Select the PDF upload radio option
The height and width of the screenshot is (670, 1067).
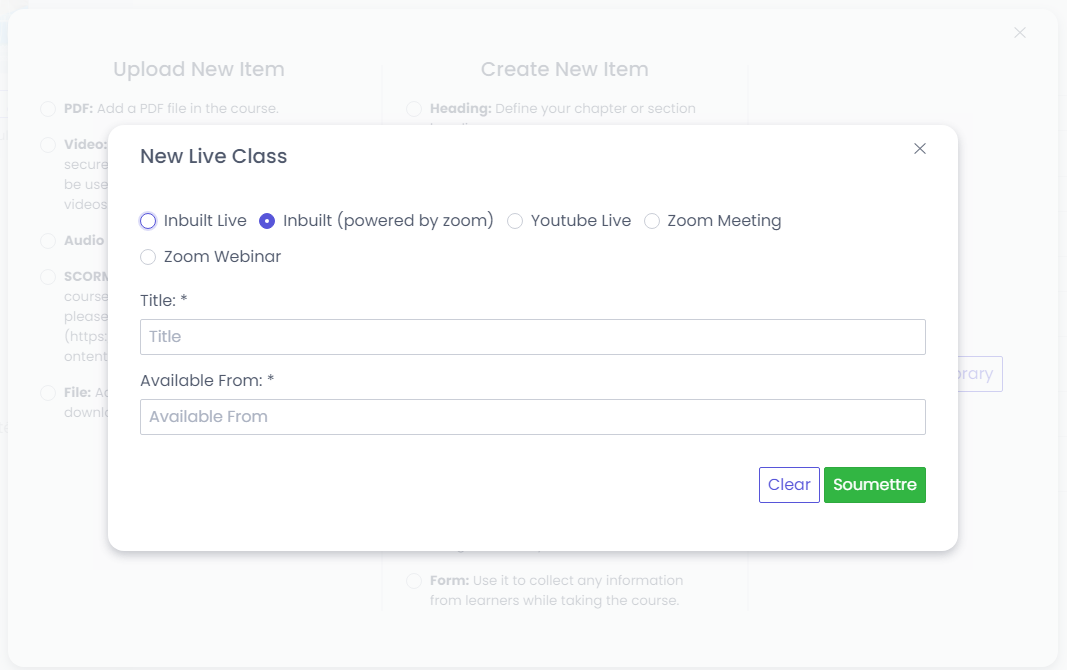[x=48, y=109]
